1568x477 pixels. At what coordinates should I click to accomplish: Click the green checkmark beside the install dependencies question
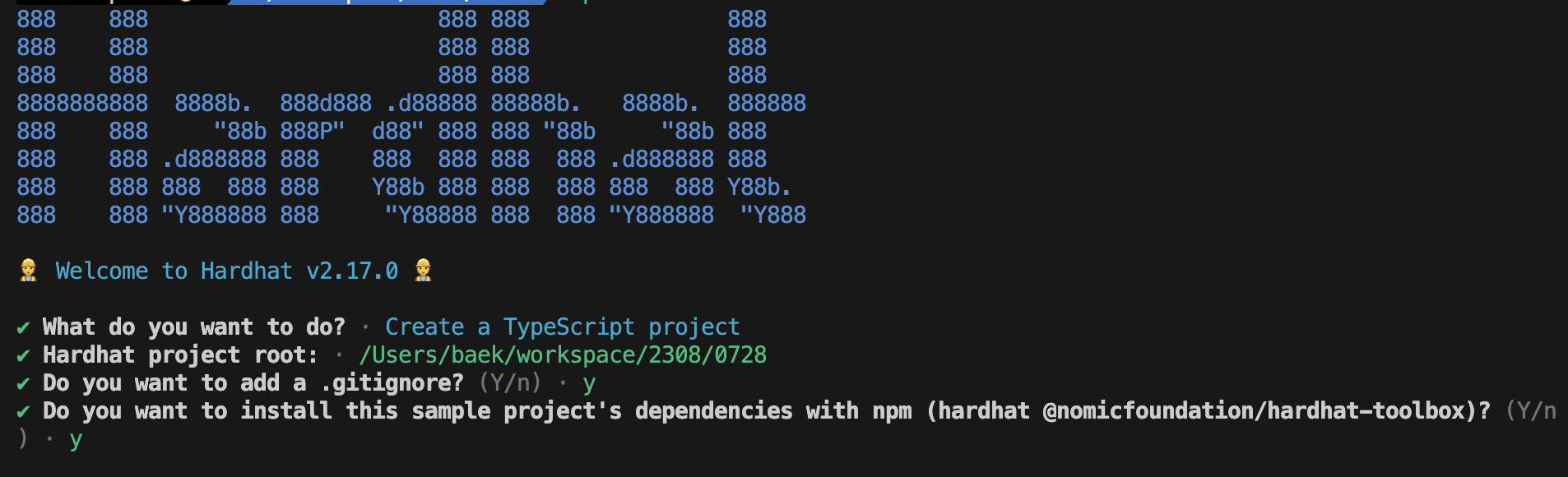coord(23,411)
